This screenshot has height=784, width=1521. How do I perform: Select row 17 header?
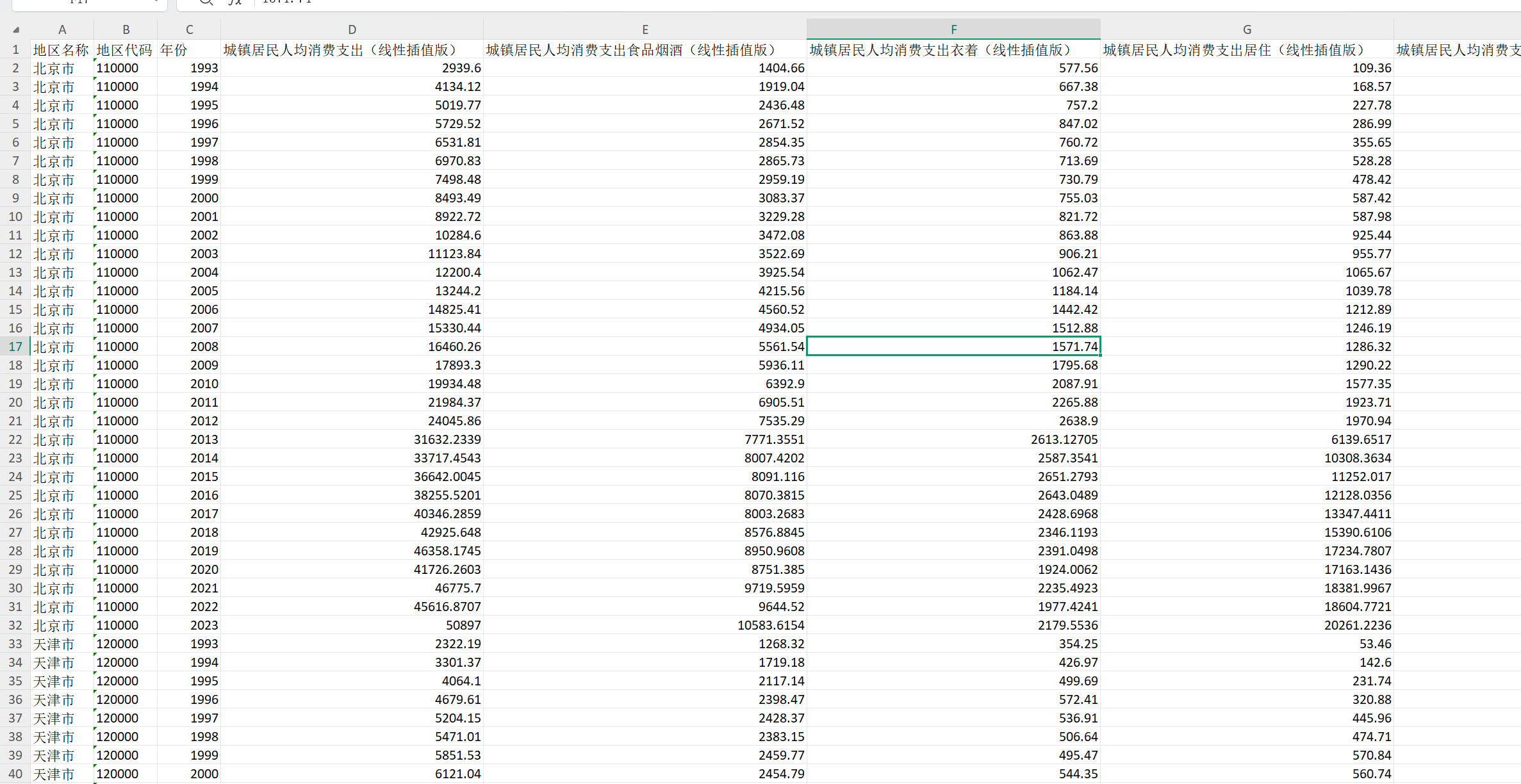point(15,347)
